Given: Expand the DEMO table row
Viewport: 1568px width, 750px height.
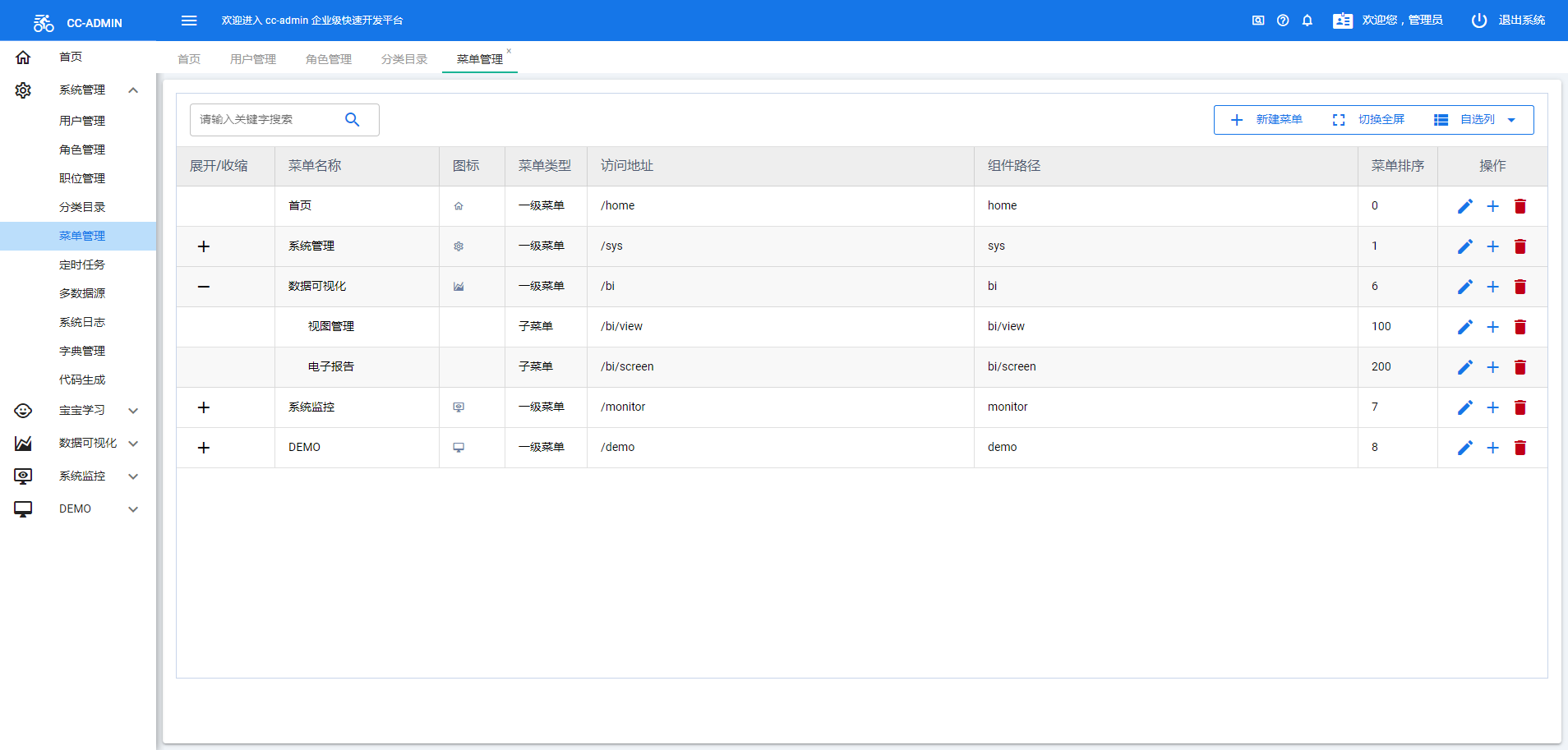Looking at the screenshot, I should [204, 448].
